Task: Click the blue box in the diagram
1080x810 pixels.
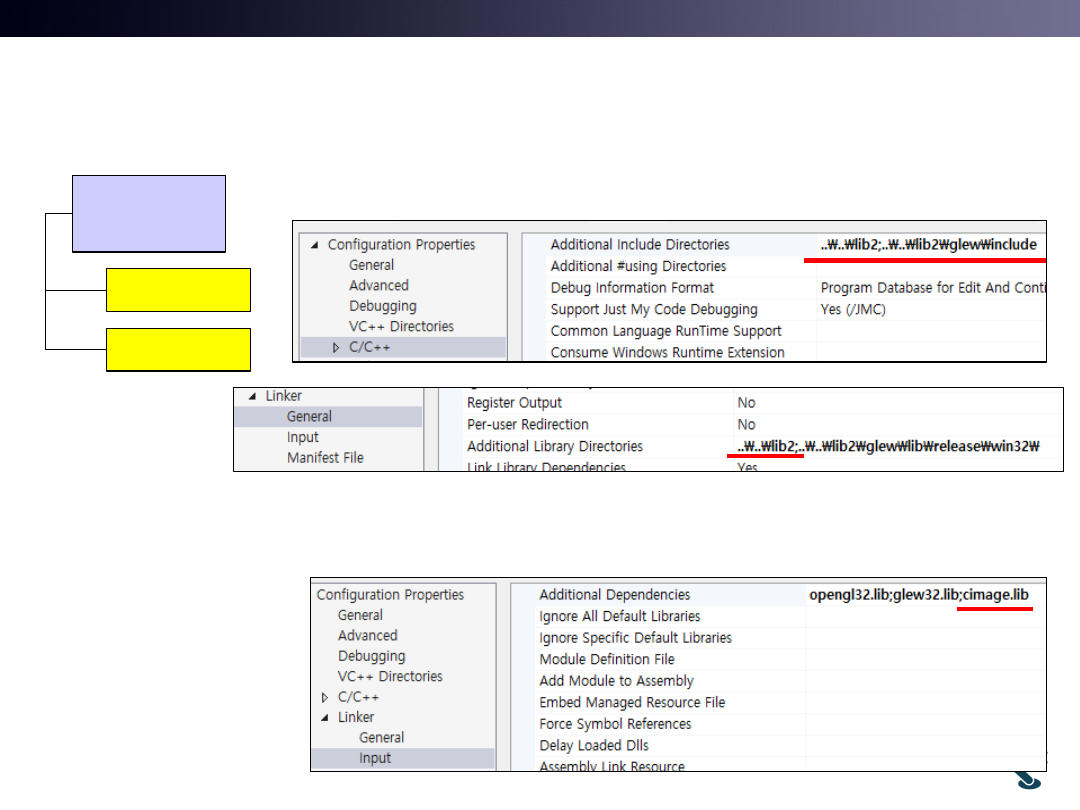Action: click(149, 213)
